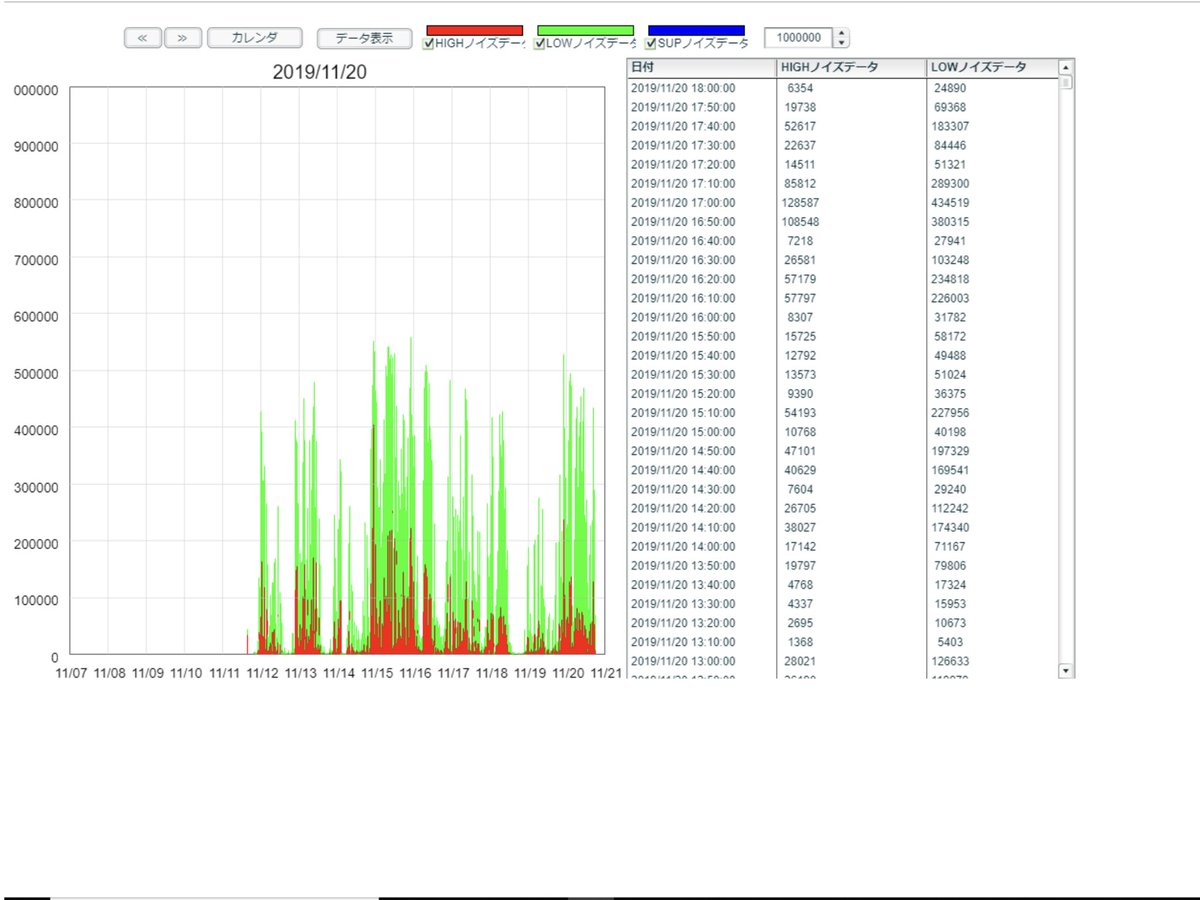Screen dimensions: 1200x900
Task: Click the 1000000 scale input field
Action: (799, 38)
